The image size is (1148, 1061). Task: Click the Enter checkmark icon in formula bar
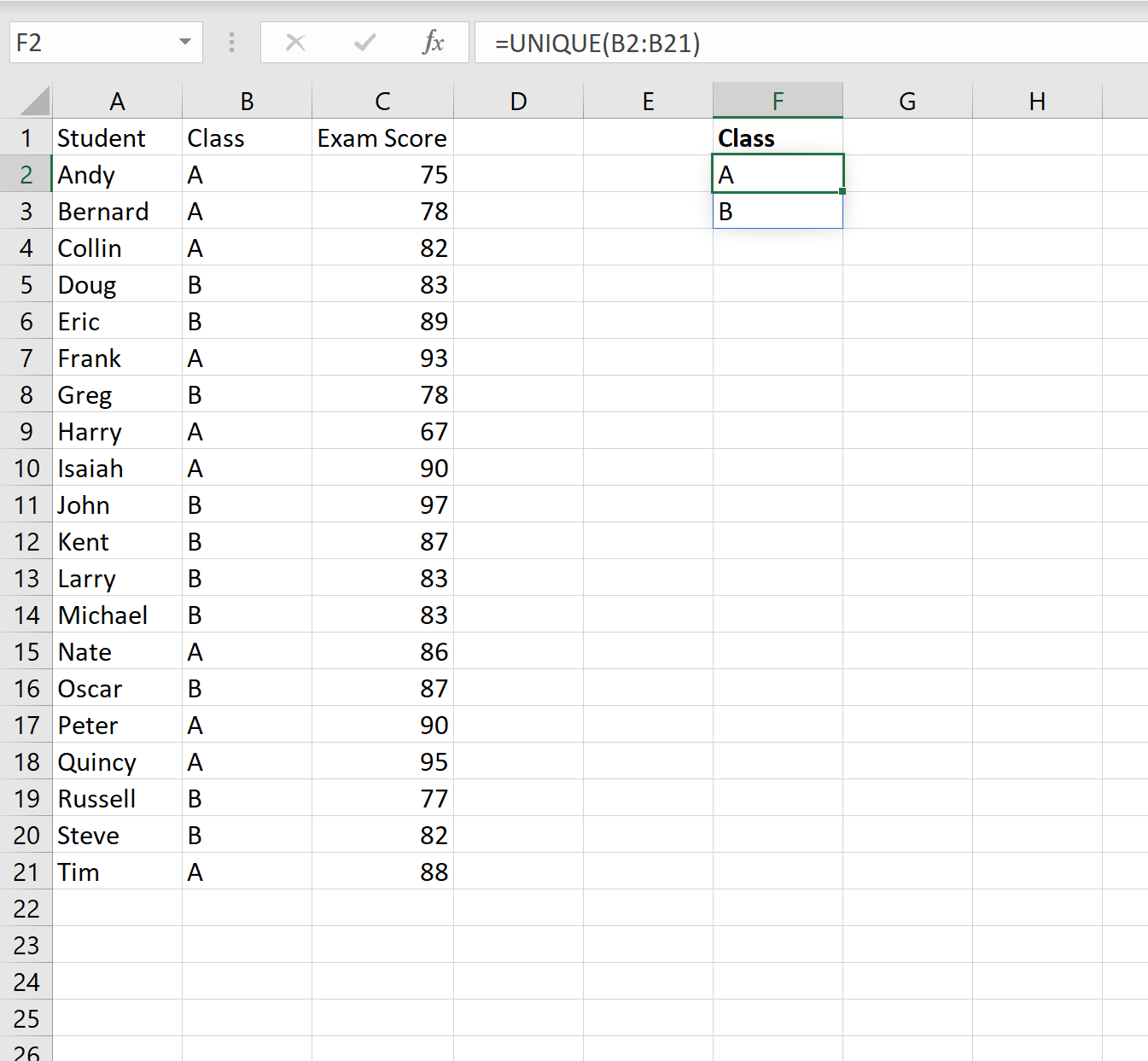(x=364, y=43)
